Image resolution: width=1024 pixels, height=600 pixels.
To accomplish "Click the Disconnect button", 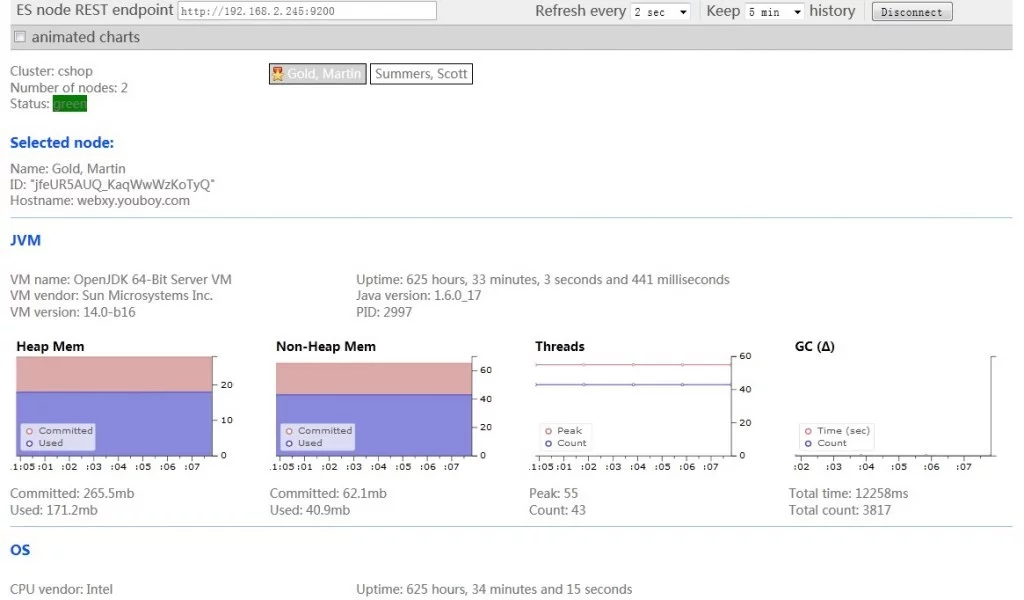I will [x=912, y=12].
